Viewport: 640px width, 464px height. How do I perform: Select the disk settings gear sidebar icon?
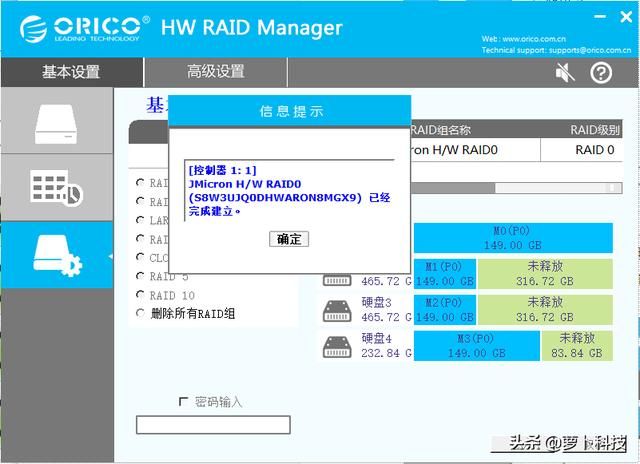click(x=58, y=255)
